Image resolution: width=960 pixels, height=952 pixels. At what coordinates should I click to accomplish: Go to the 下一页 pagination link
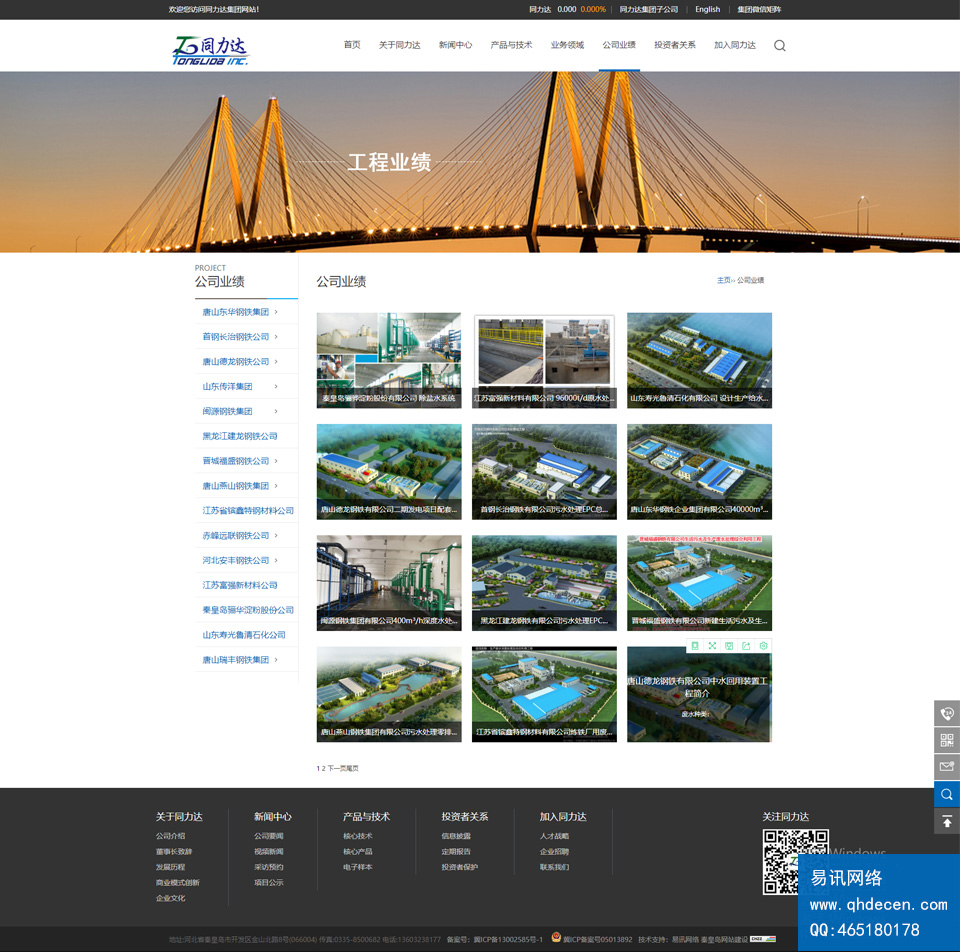click(x=335, y=768)
